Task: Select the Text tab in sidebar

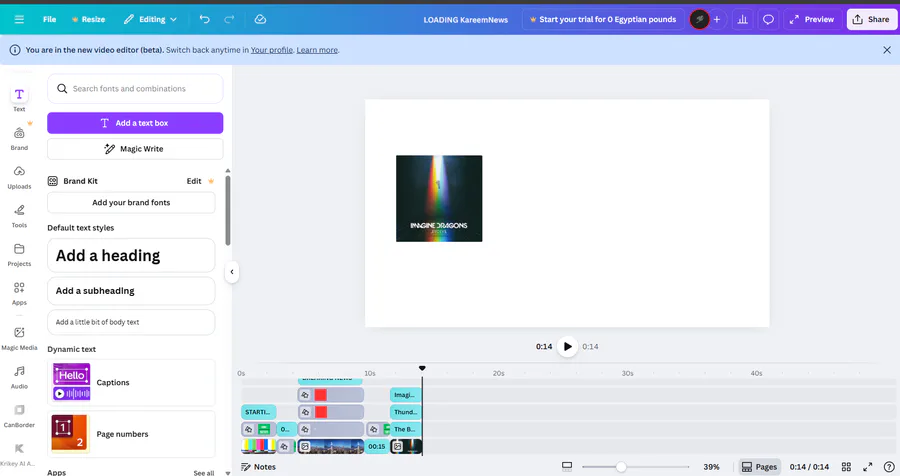Action: 19,99
